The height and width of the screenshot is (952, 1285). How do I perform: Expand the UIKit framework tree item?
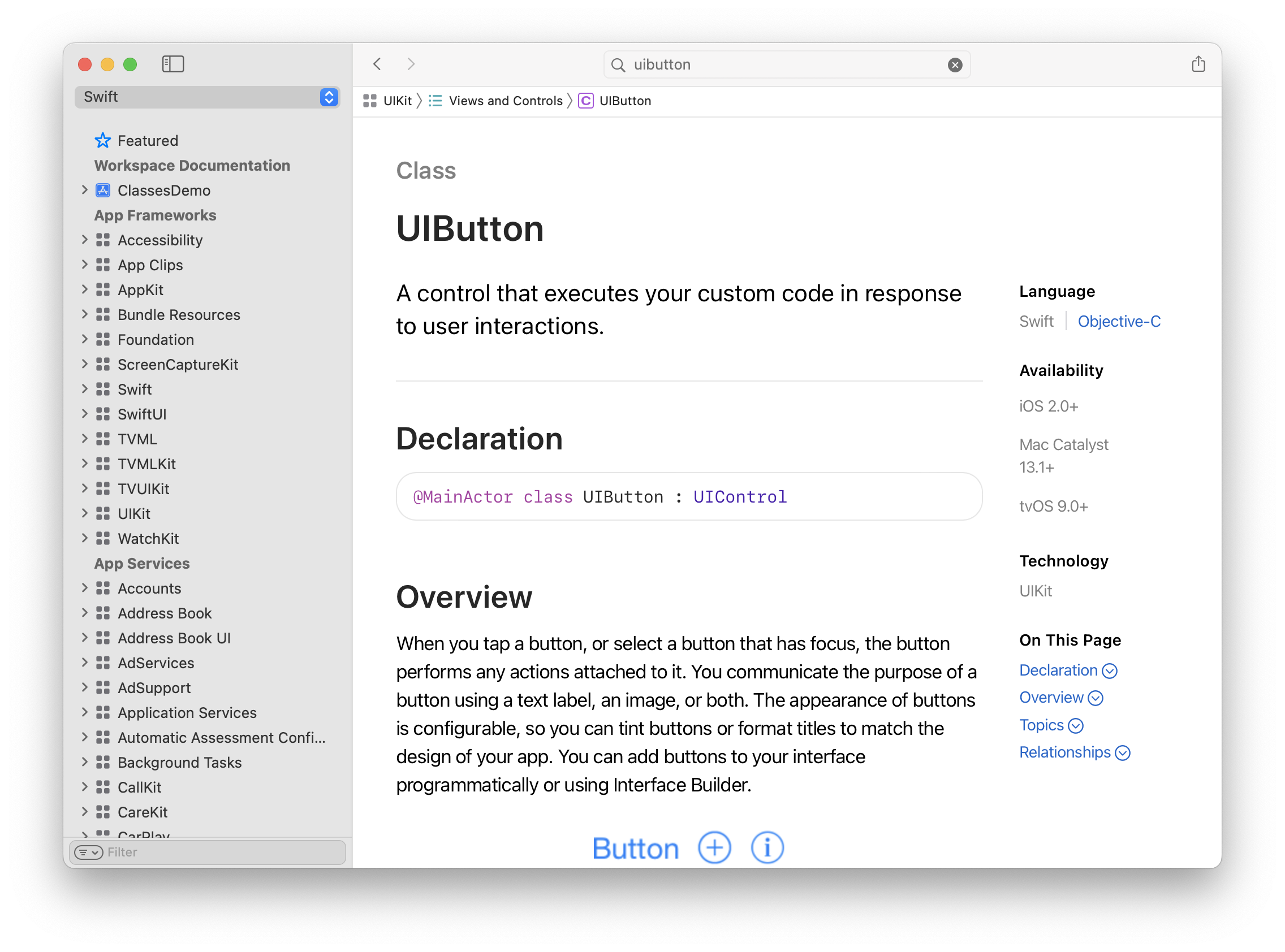coord(85,513)
